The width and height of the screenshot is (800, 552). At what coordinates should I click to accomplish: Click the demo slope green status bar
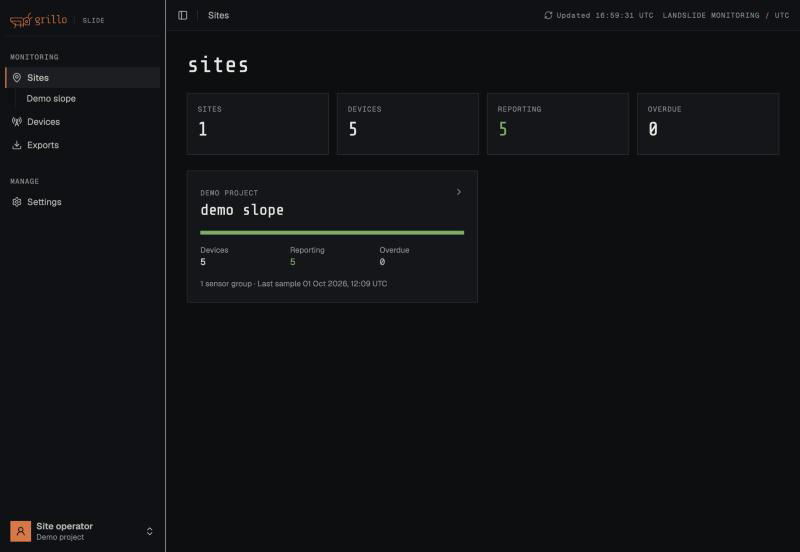coord(332,233)
